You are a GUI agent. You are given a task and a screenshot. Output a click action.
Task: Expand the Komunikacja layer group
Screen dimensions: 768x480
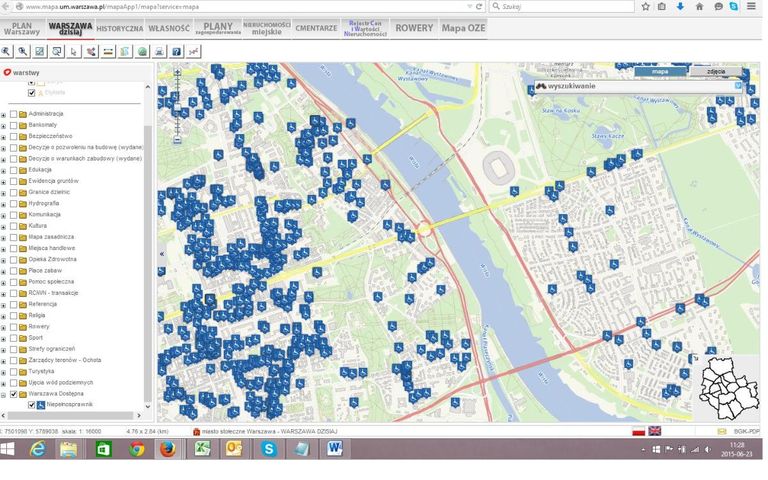click(4, 215)
